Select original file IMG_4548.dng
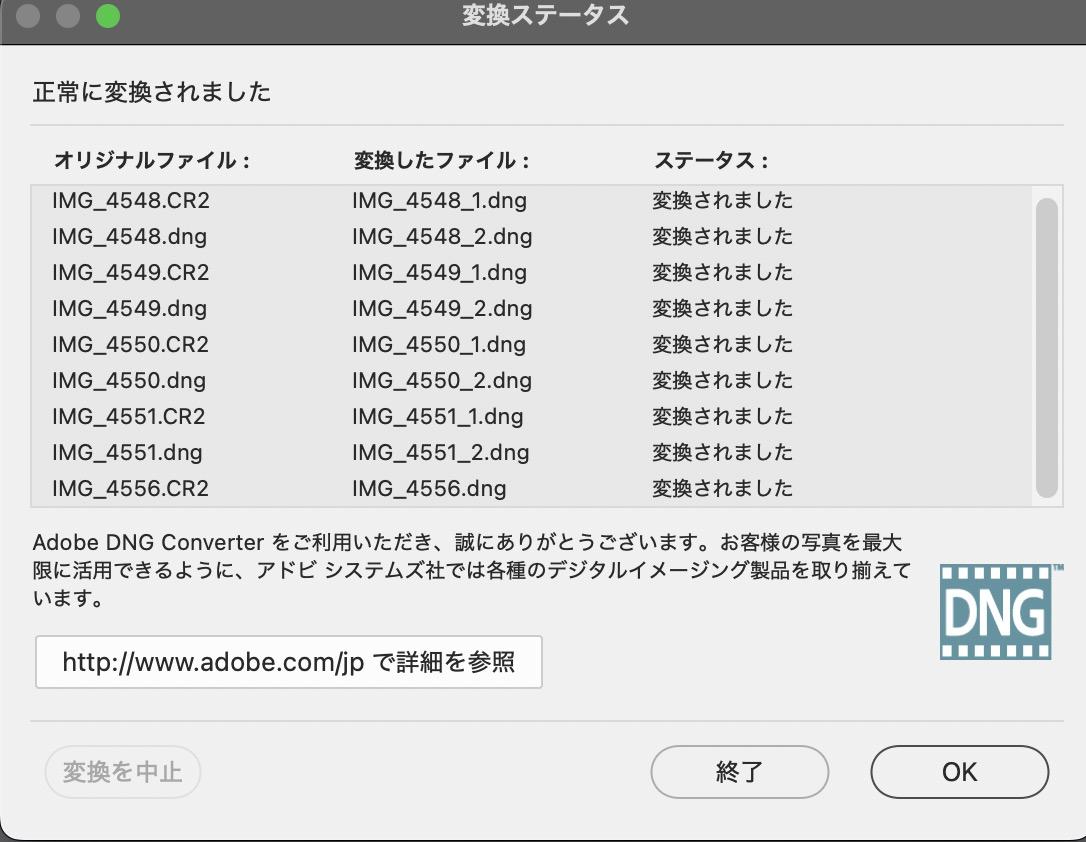This screenshot has width=1086, height=842. coord(130,237)
